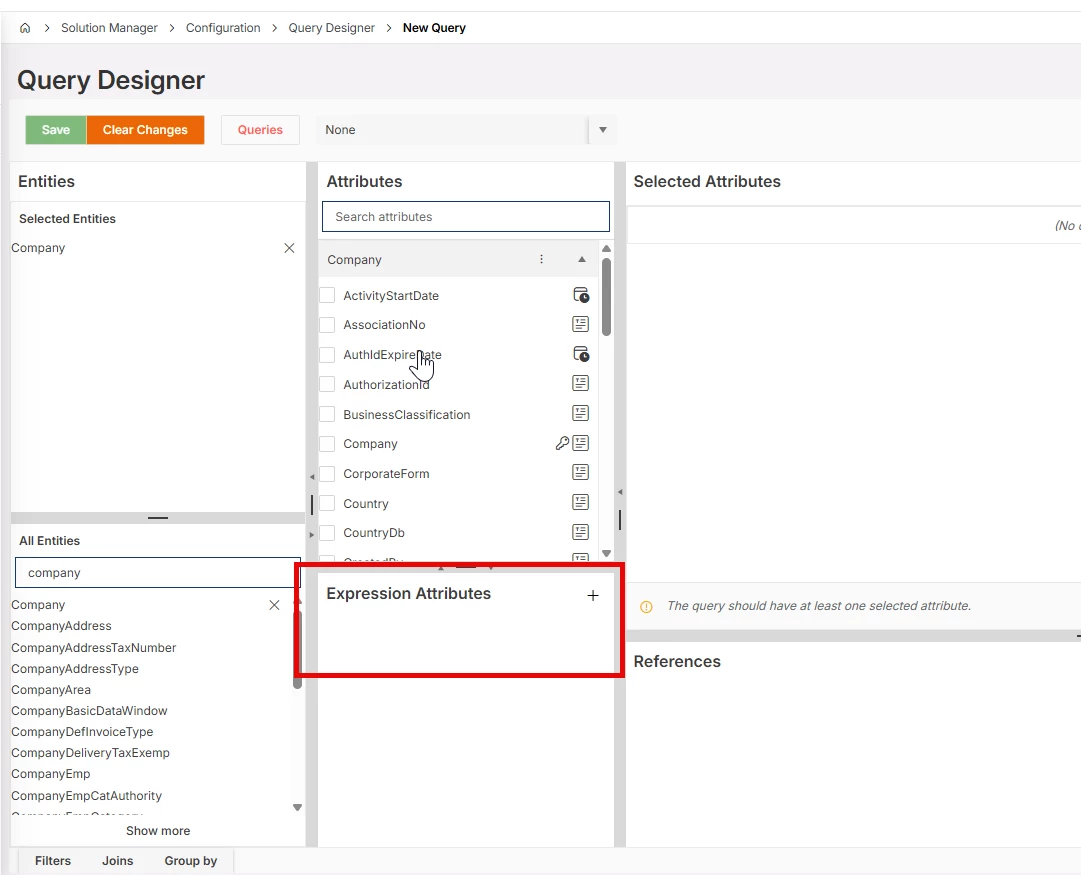Switch to the Joins tab
This screenshot has height=875, width=1081.
117,861
